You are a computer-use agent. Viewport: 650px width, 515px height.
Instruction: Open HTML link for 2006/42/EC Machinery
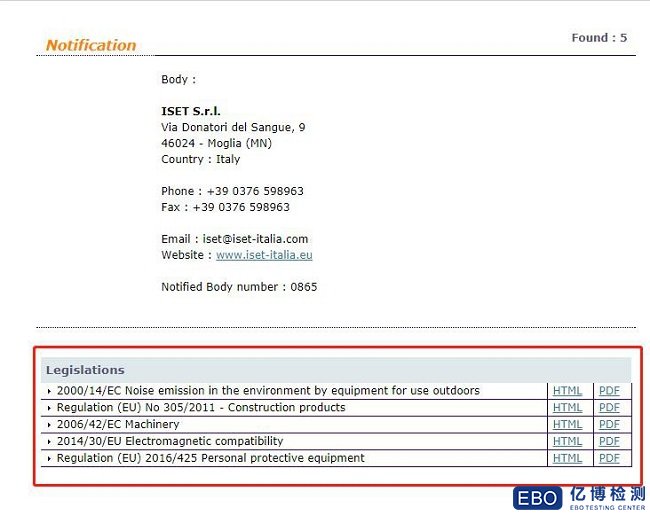coord(567,425)
